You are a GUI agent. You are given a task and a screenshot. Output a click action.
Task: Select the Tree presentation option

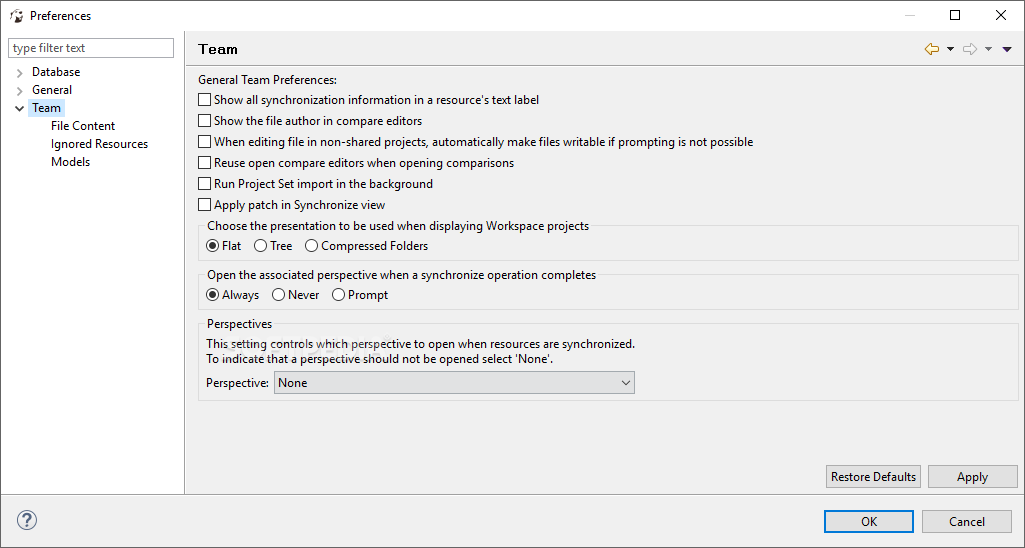pos(261,246)
